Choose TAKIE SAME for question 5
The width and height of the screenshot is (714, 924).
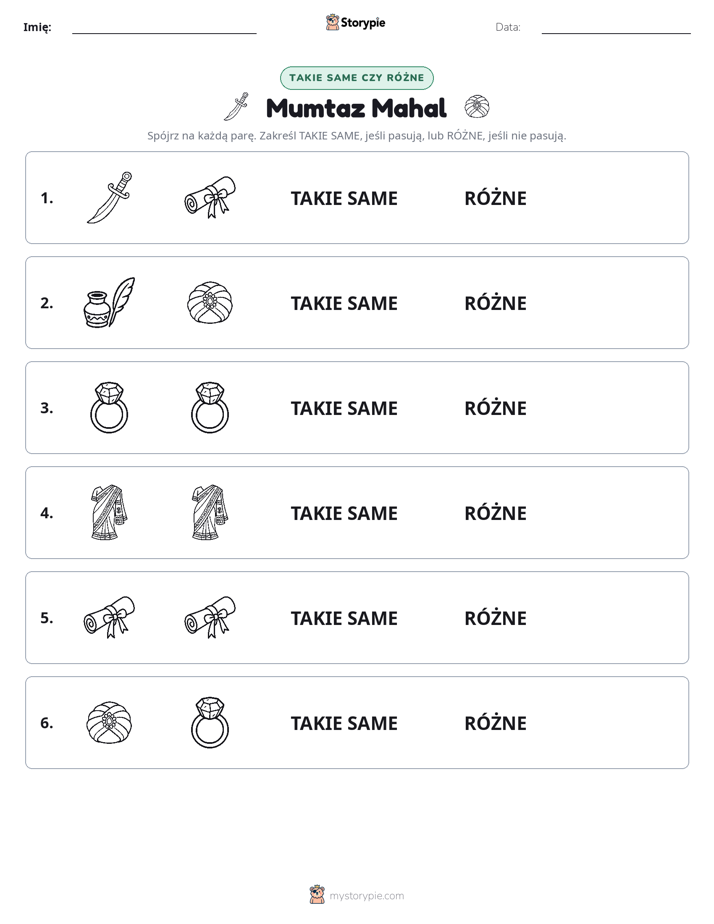344,618
